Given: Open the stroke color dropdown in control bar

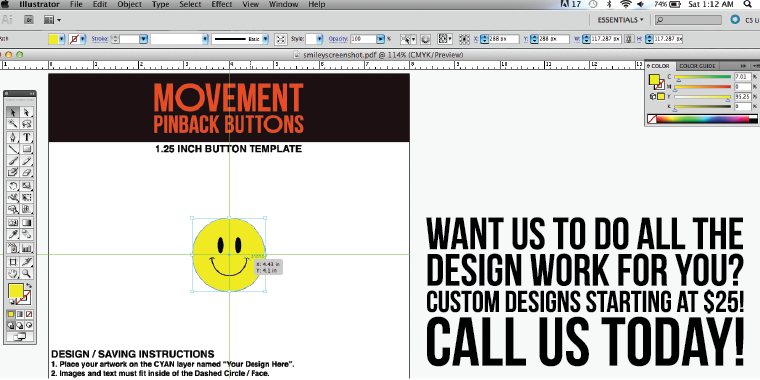Looking at the screenshot, I should pyautogui.click(x=83, y=39).
